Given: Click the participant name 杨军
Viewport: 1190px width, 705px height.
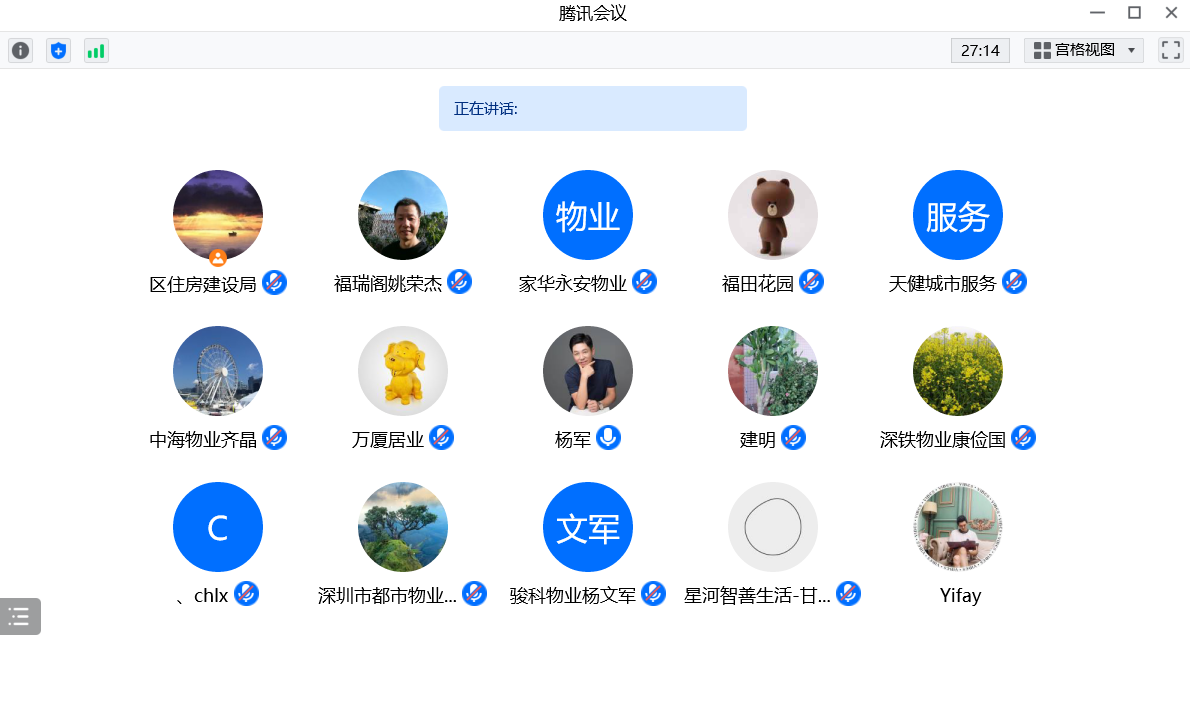Looking at the screenshot, I should click(x=573, y=440).
